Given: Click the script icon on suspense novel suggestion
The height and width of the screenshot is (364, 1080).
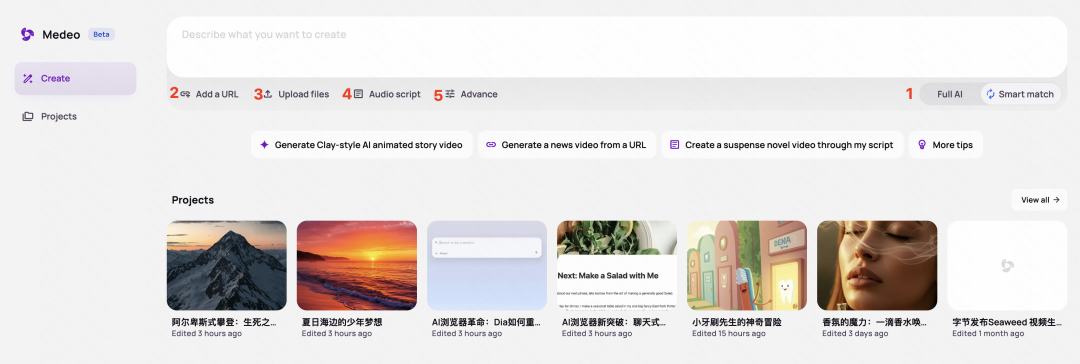Looking at the screenshot, I should [674, 145].
